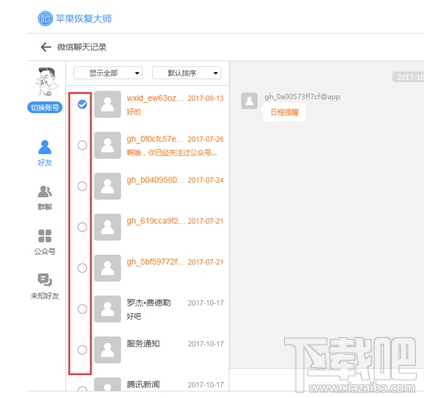Screen dimensions: 424x398
Task: Click the 切换账号 switch account button
Action: (45, 107)
